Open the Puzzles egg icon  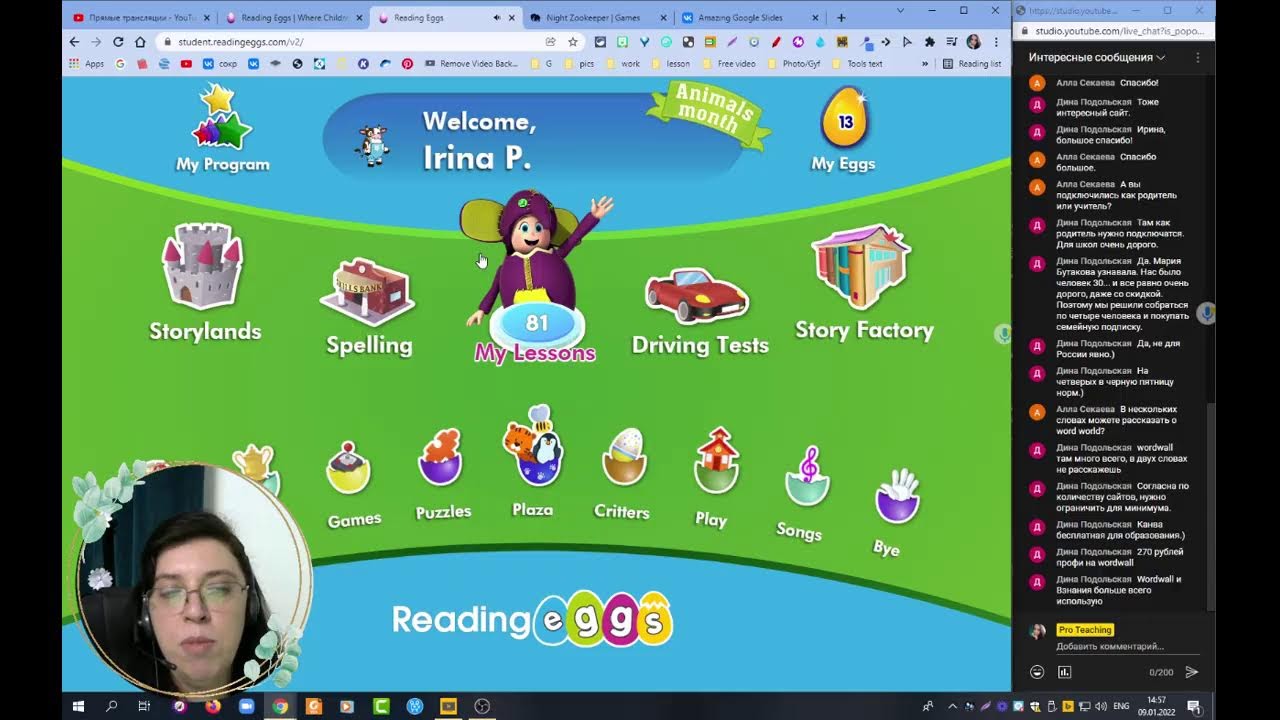pyautogui.click(x=440, y=458)
